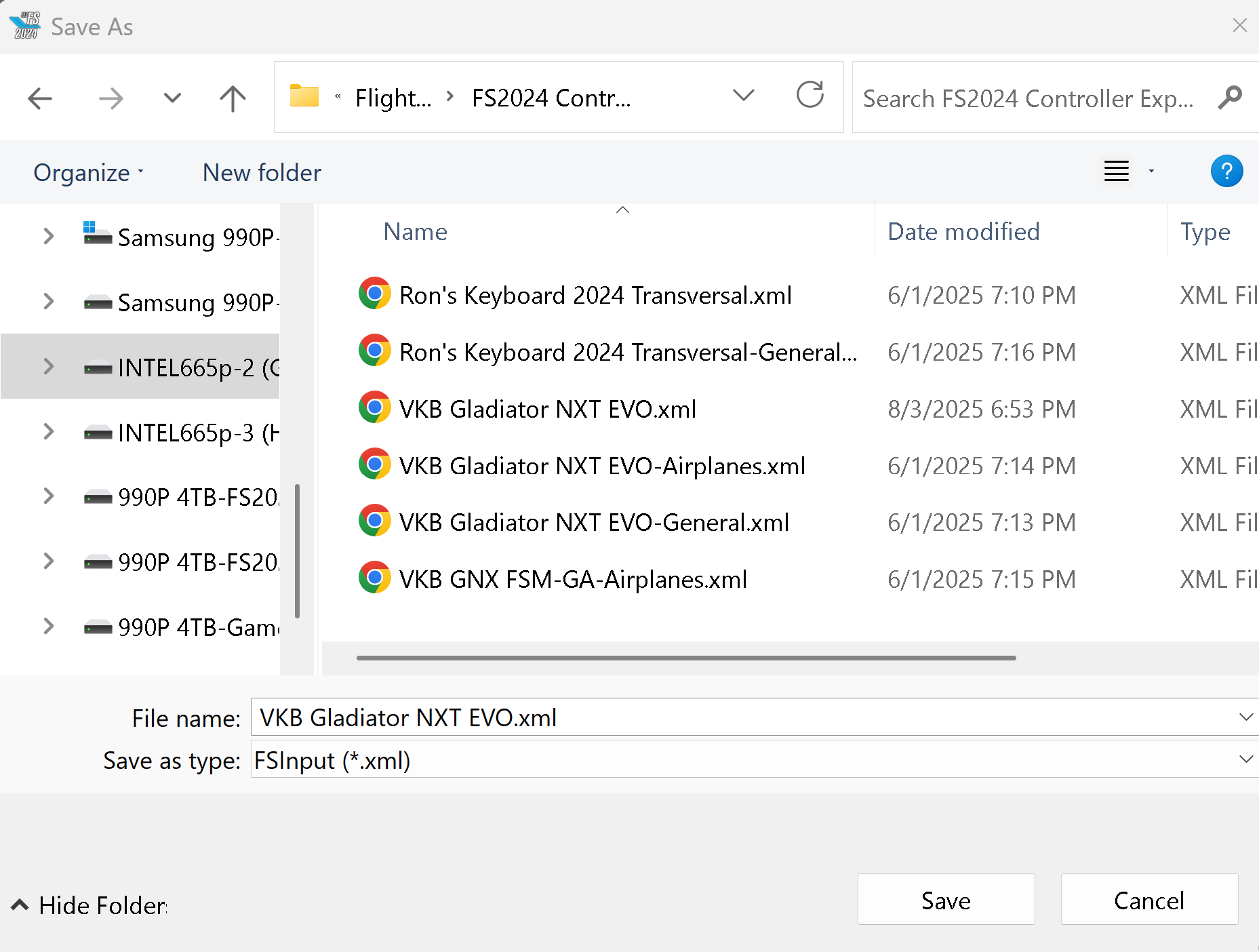Click Chrome icon of Transversal-General file
1259x952 pixels.
click(374, 351)
